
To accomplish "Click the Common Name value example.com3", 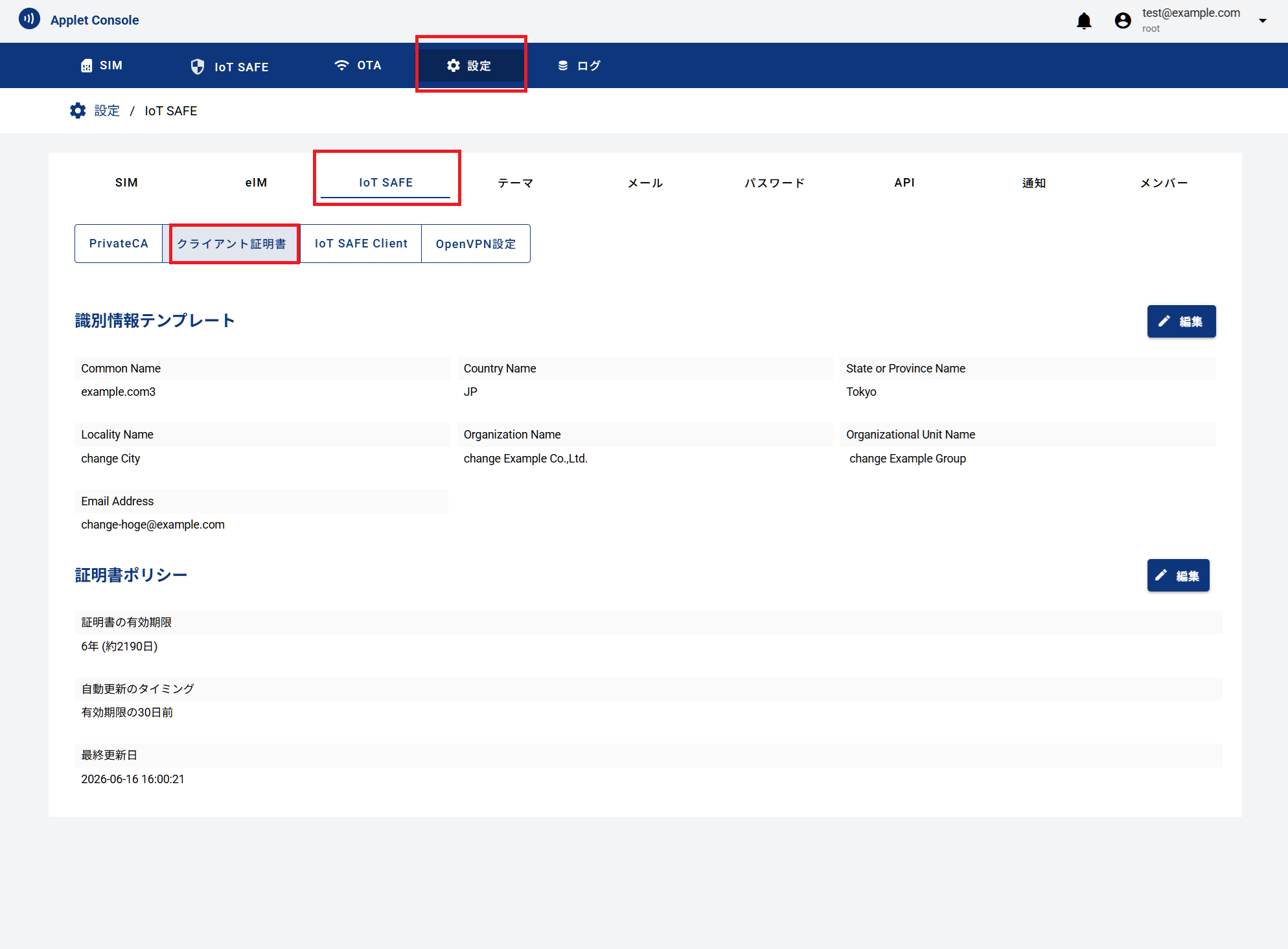I will (x=119, y=392).
